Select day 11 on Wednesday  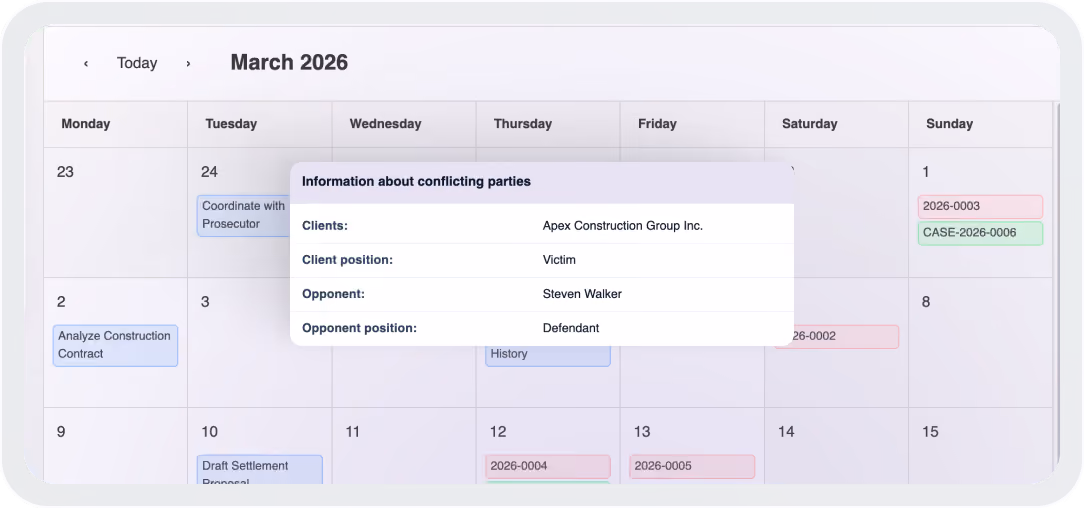click(x=353, y=432)
